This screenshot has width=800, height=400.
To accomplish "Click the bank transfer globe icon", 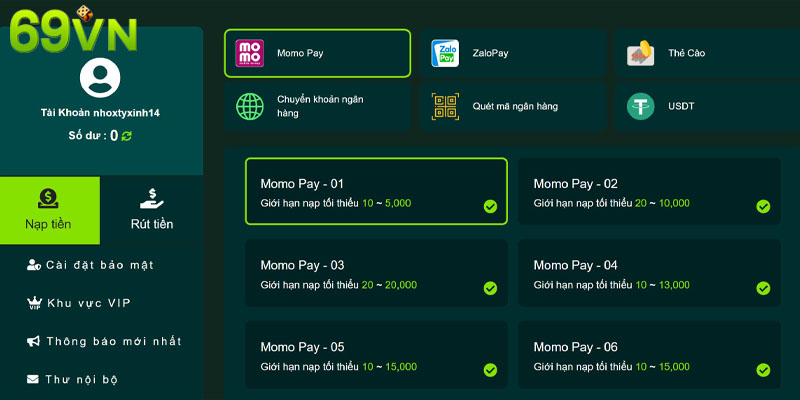I will (x=249, y=106).
